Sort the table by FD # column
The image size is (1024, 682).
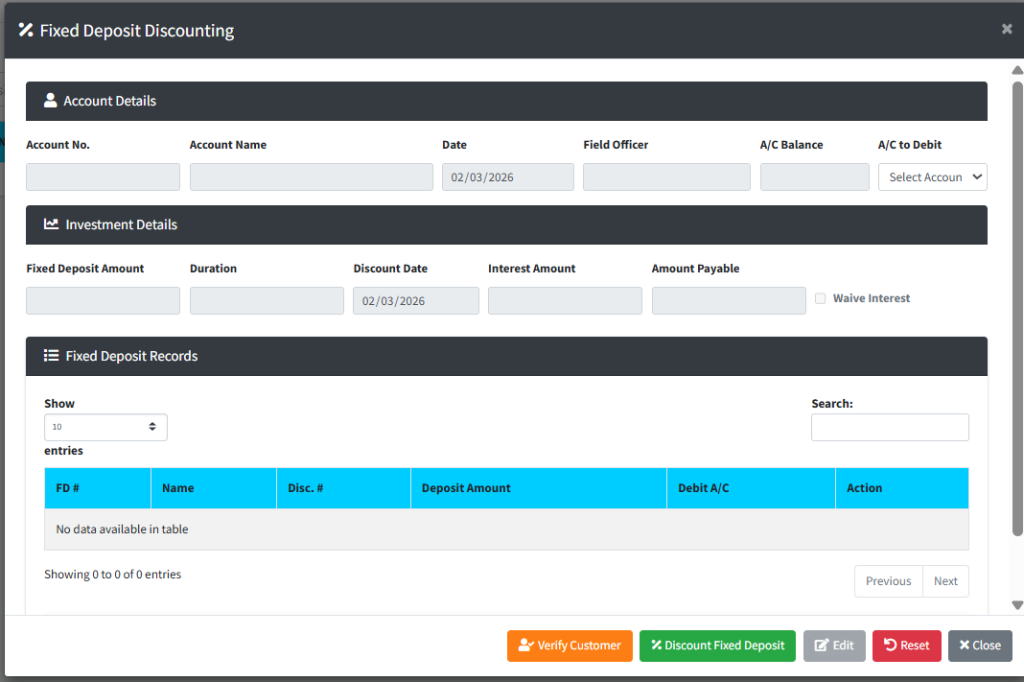click(x=97, y=488)
